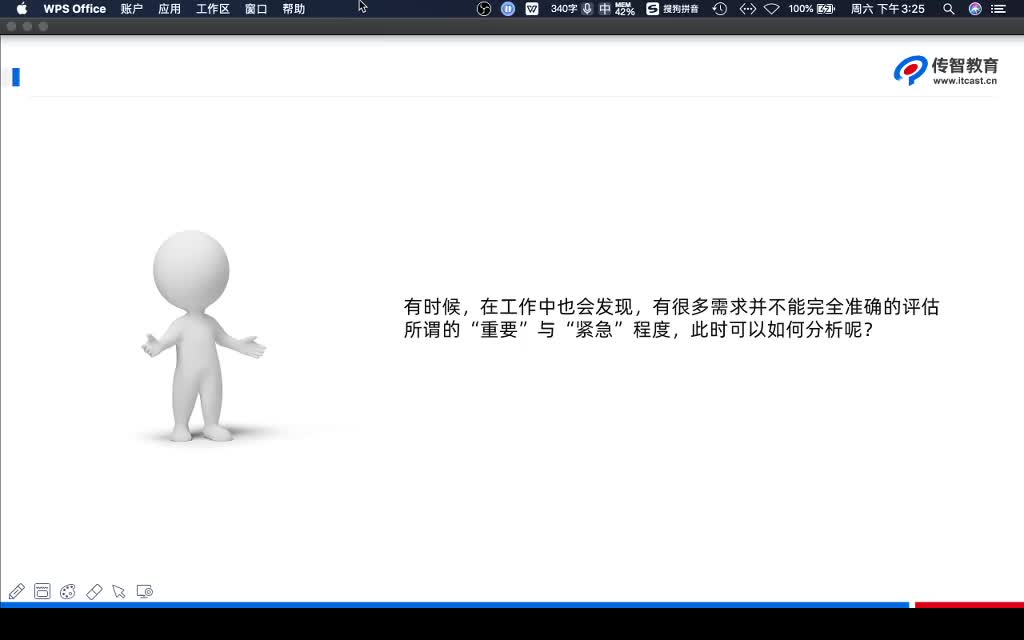1024x640 pixels.
Task: Click the slide text mentioning 重要 and 紧急
Action: click(x=671, y=318)
